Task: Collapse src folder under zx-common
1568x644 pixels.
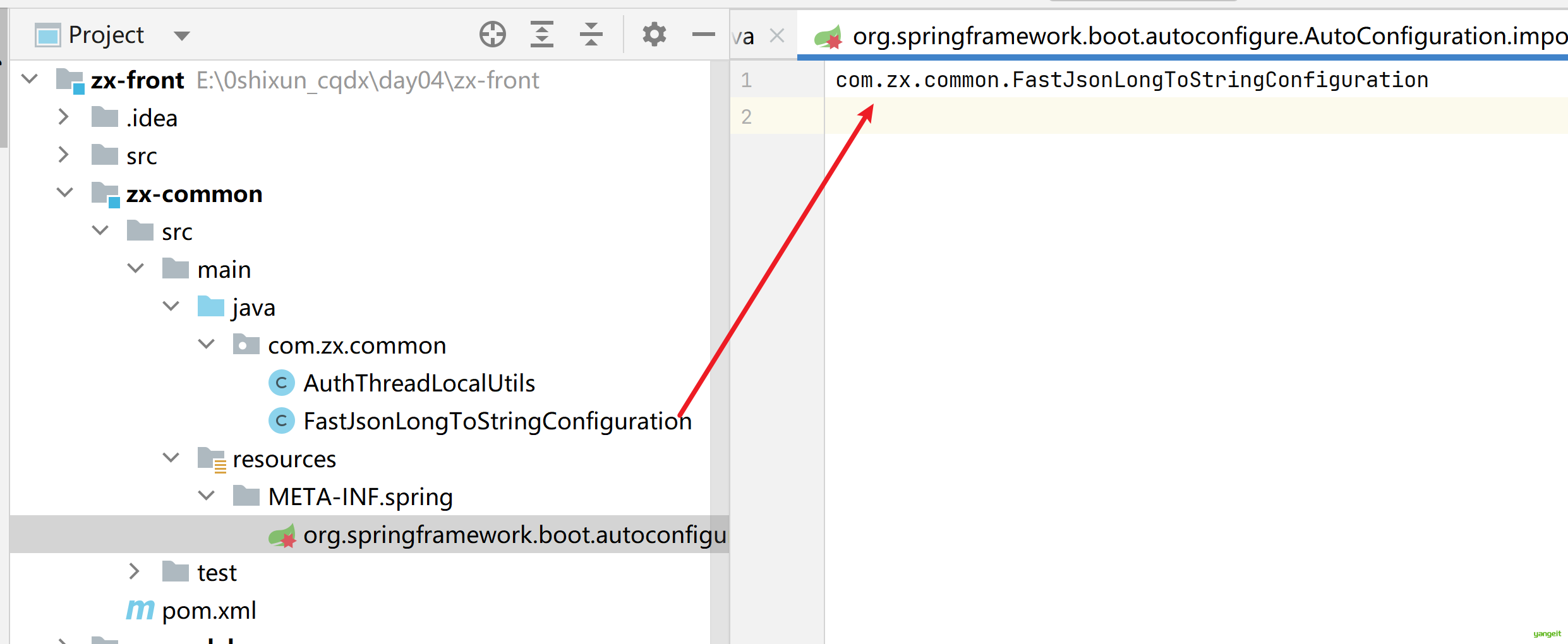Action: 100,231
